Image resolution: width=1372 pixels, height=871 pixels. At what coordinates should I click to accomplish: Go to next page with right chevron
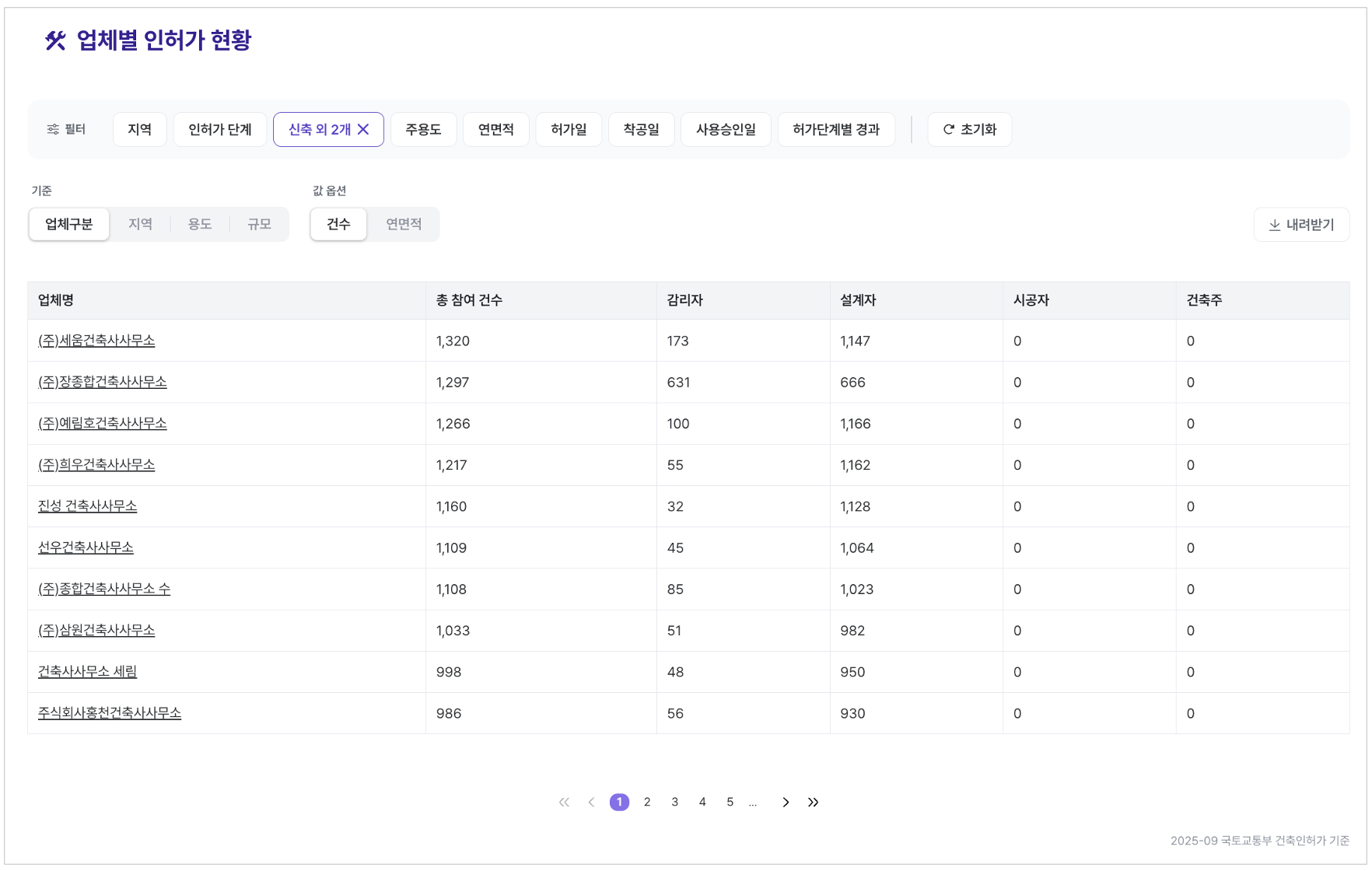pyautogui.click(x=786, y=802)
